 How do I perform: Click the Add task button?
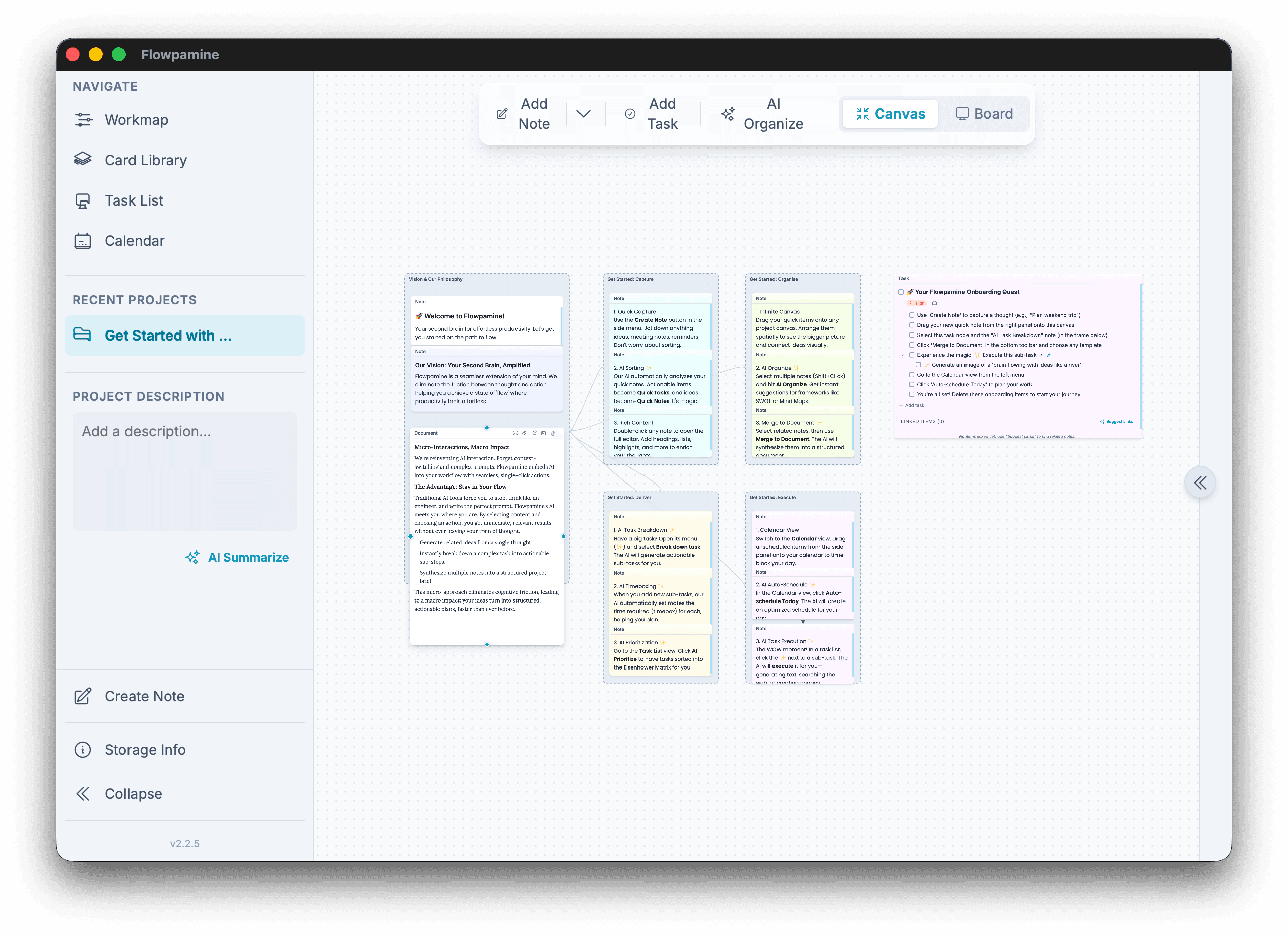click(x=911, y=405)
